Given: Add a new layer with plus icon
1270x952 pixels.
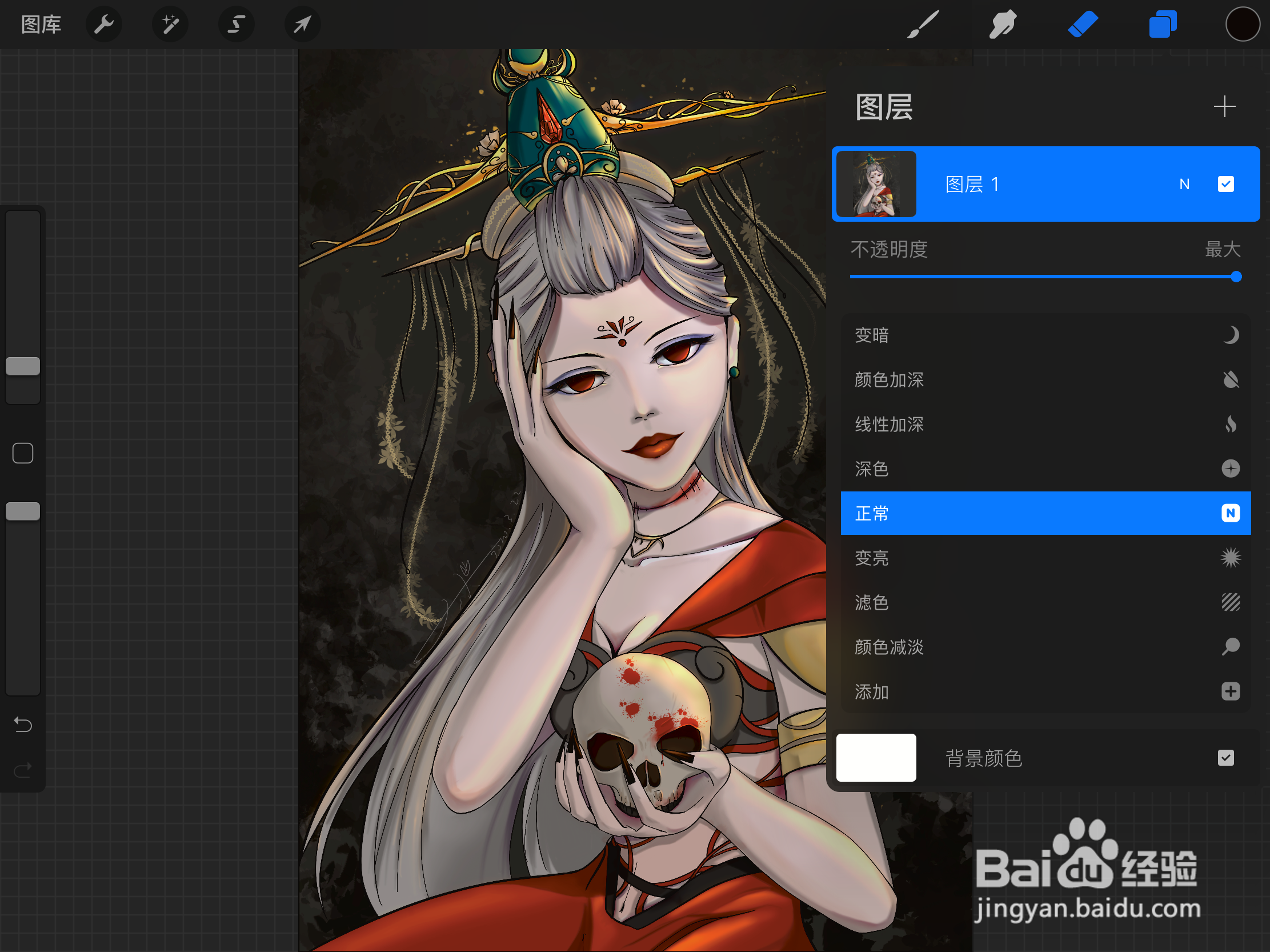Looking at the screenshot, I should (1224, 107).
